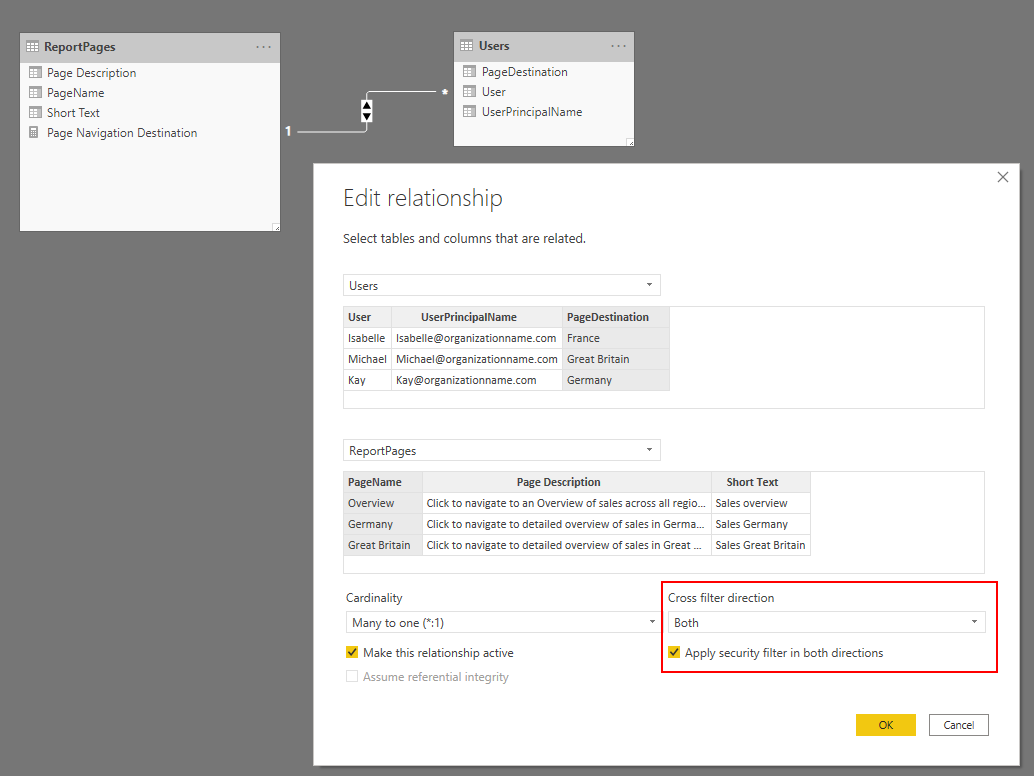Viewport: 1034px width, 776px height.
Task: Click the double-arrow icon on the relationship line
Action: click(x=366, y=113)
